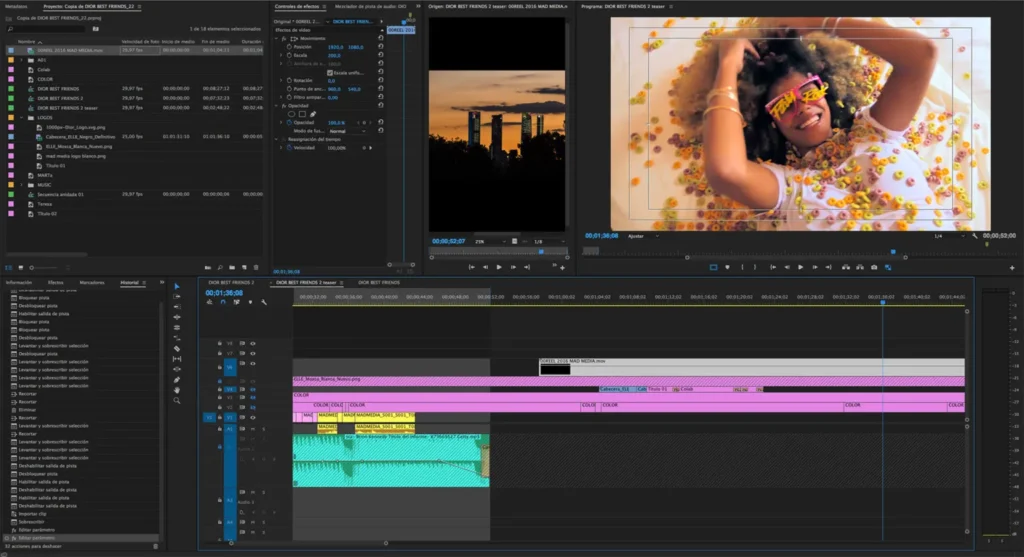Screen dimensions: 1024x557
Task: Toggle Escala uniforme checkbox
Action: [330, 72]
